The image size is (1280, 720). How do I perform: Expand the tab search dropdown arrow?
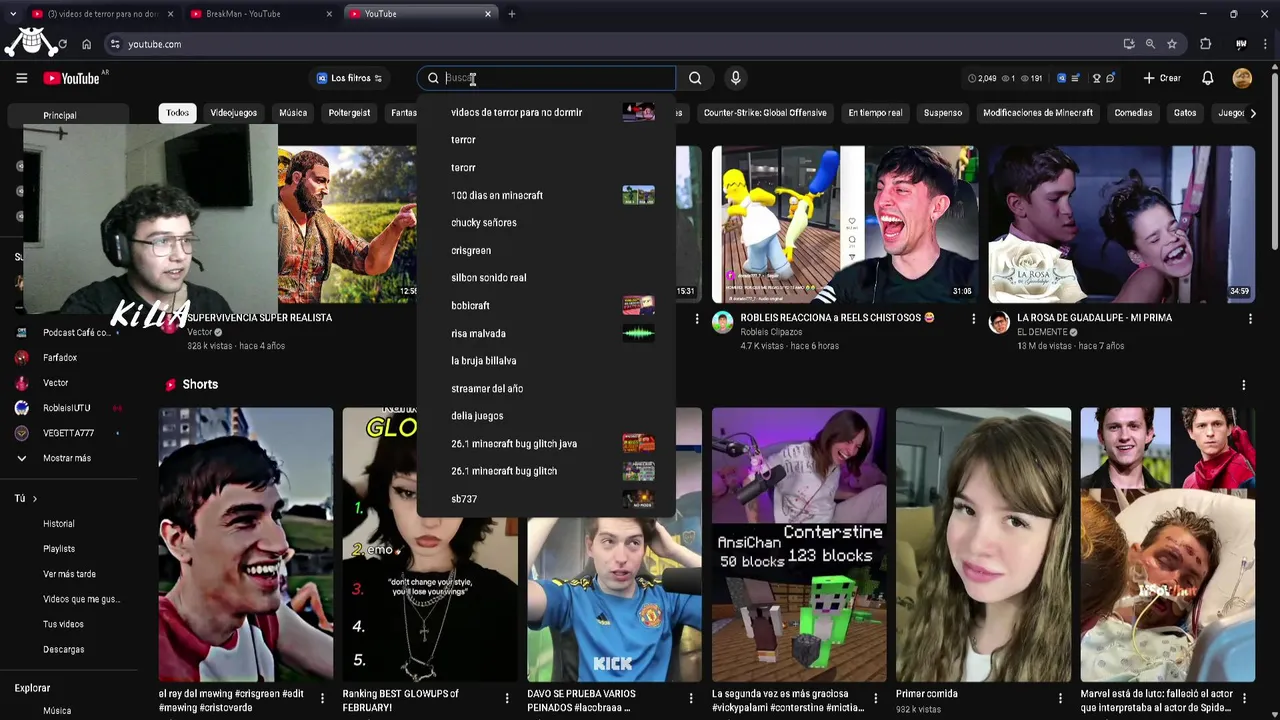[x=12, y=14]
